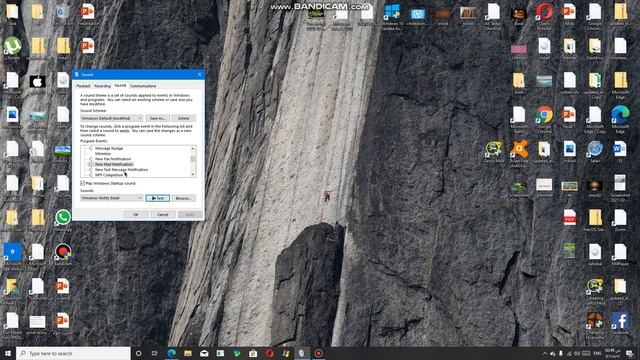Open Bandicam recorder from taskbar
The height and width of the screenshot is (360, 640).
click(x=318, y=353)
